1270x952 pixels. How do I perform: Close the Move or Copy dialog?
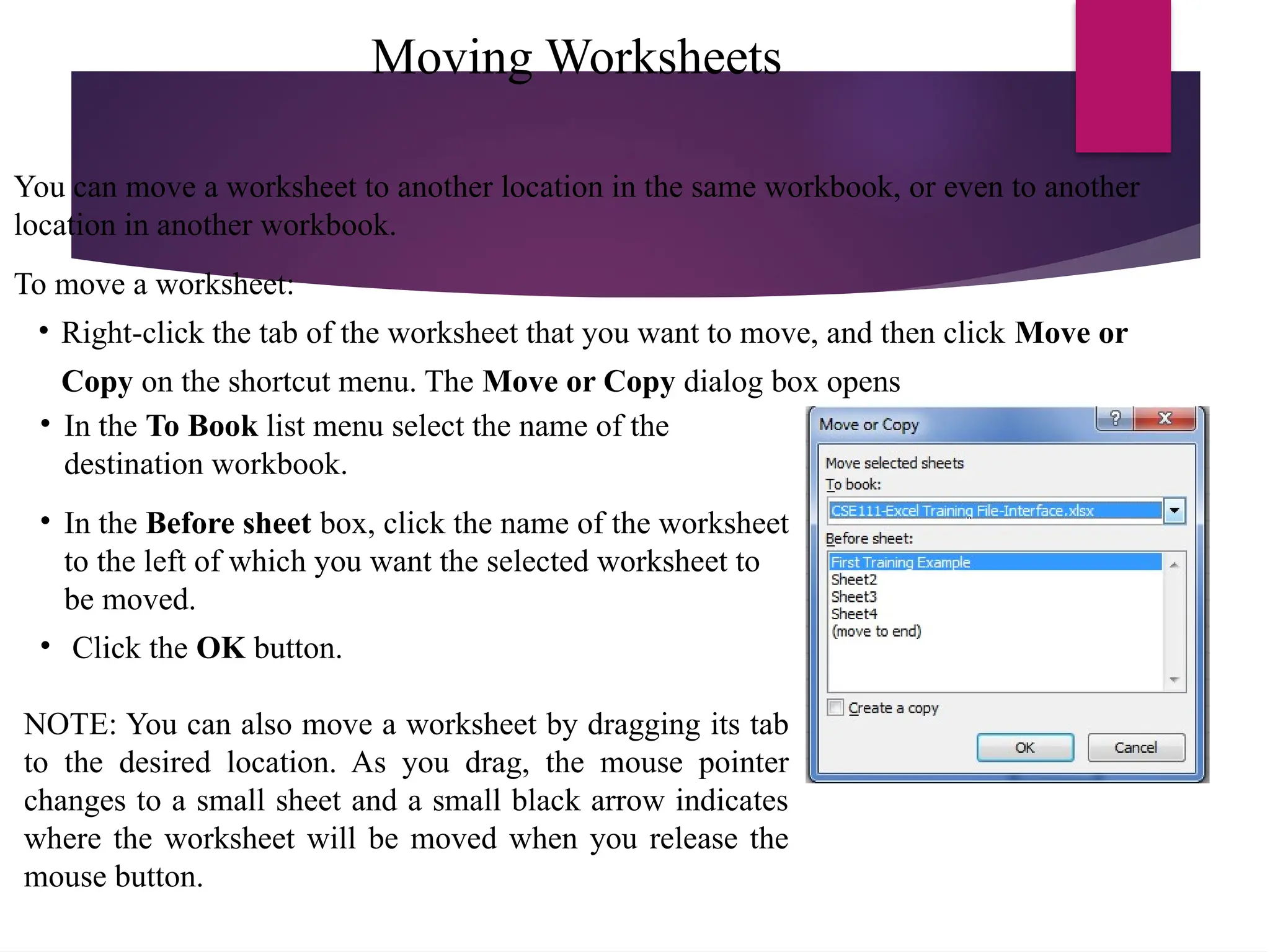[1164, 419]
